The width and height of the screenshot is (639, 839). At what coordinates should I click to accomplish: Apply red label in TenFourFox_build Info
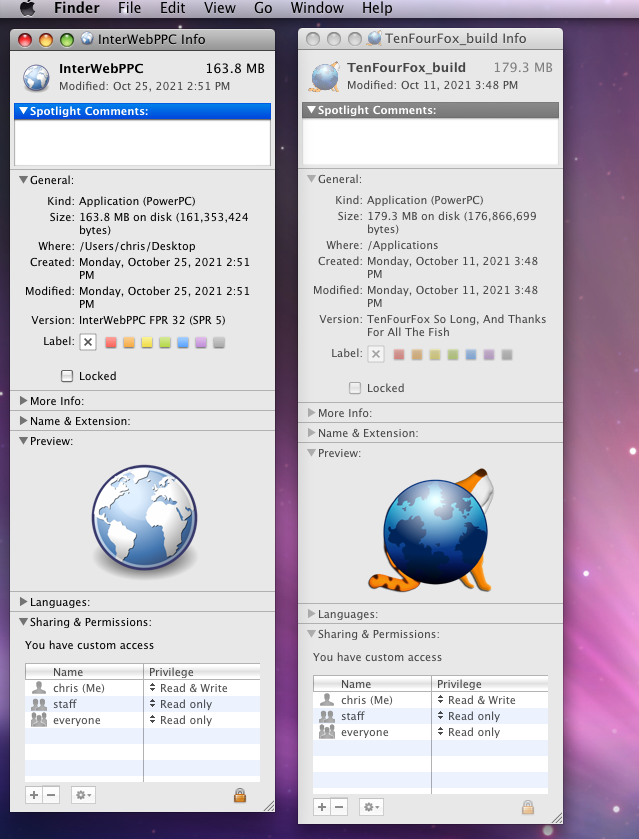pos(399,354)
